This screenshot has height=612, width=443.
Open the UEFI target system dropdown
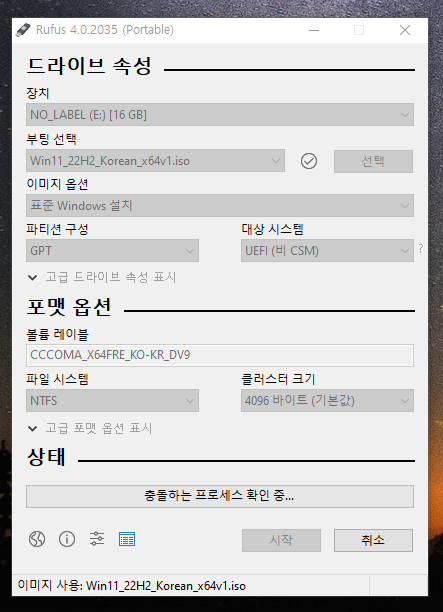coord(327,251)
